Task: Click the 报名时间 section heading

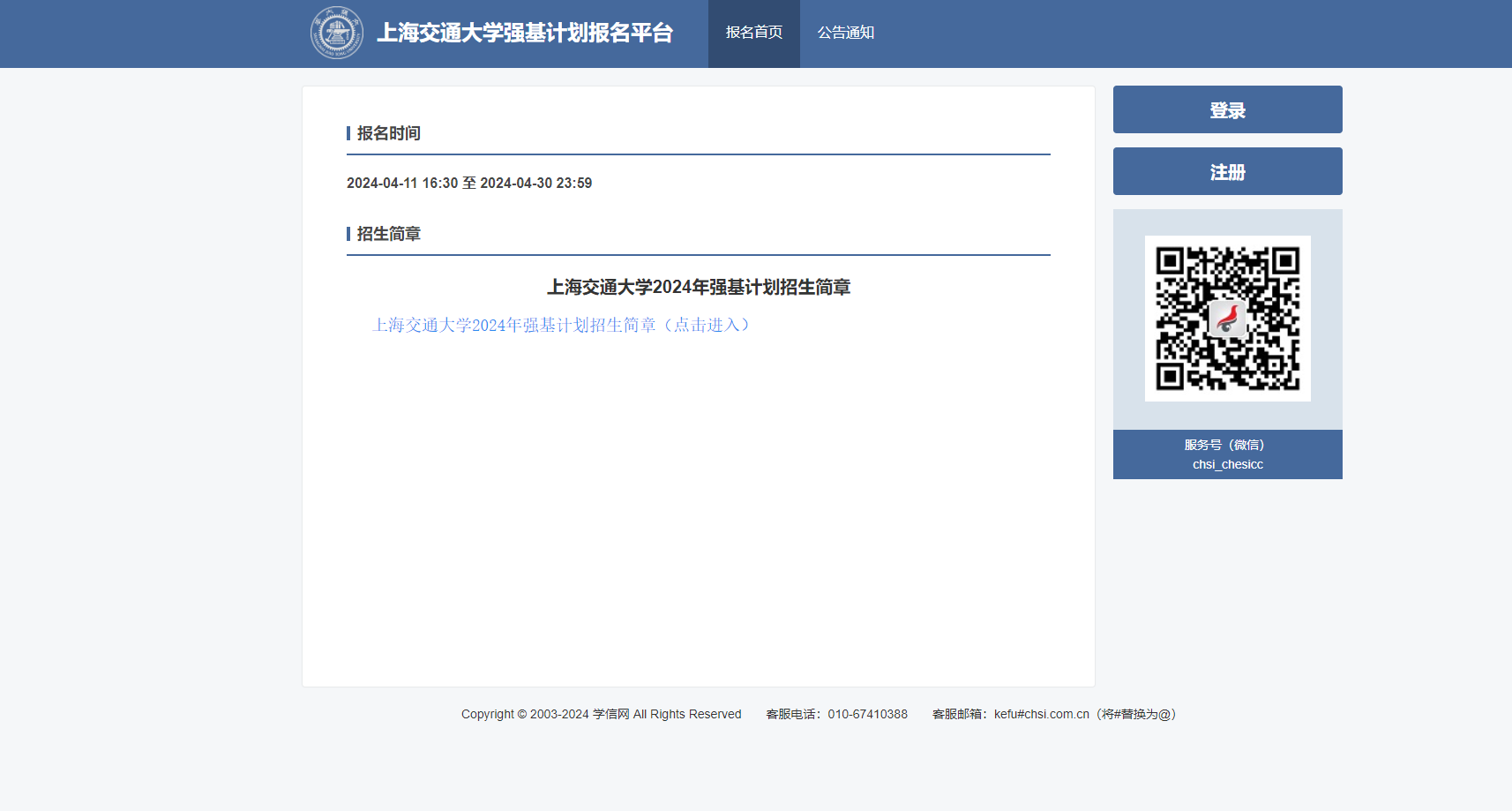Action: click(x=388, y=133)
